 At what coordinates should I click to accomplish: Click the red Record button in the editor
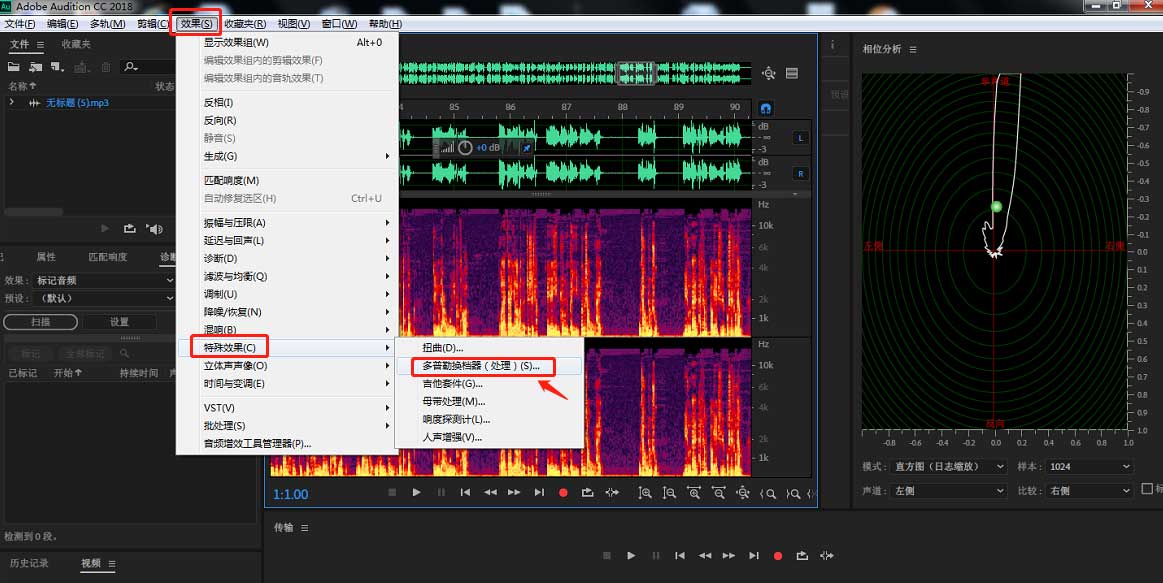pyautogui.click(x=563, y=492)
